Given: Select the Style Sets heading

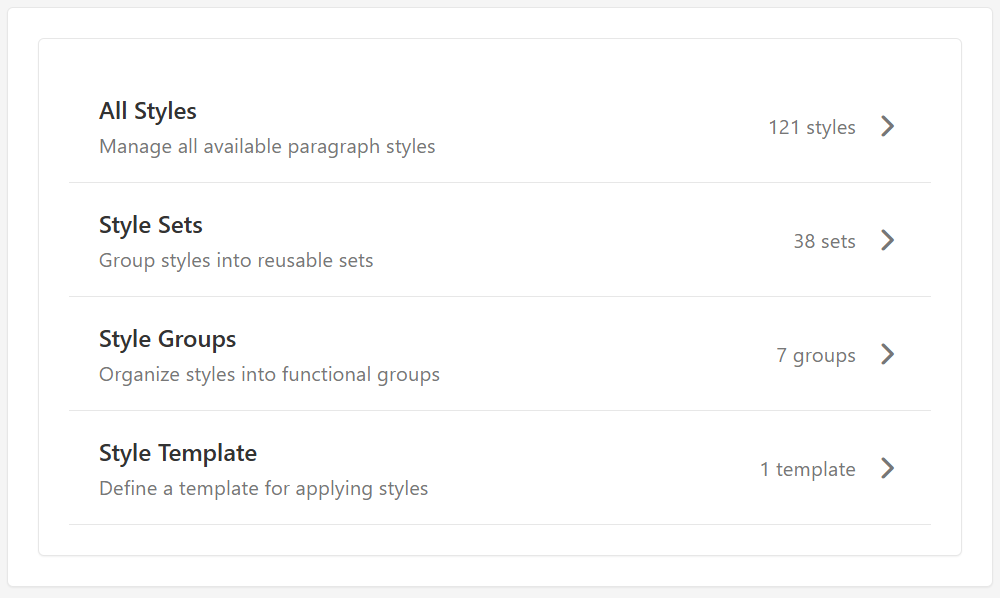Looking at the screenshot, I should [x=150, y=225].
